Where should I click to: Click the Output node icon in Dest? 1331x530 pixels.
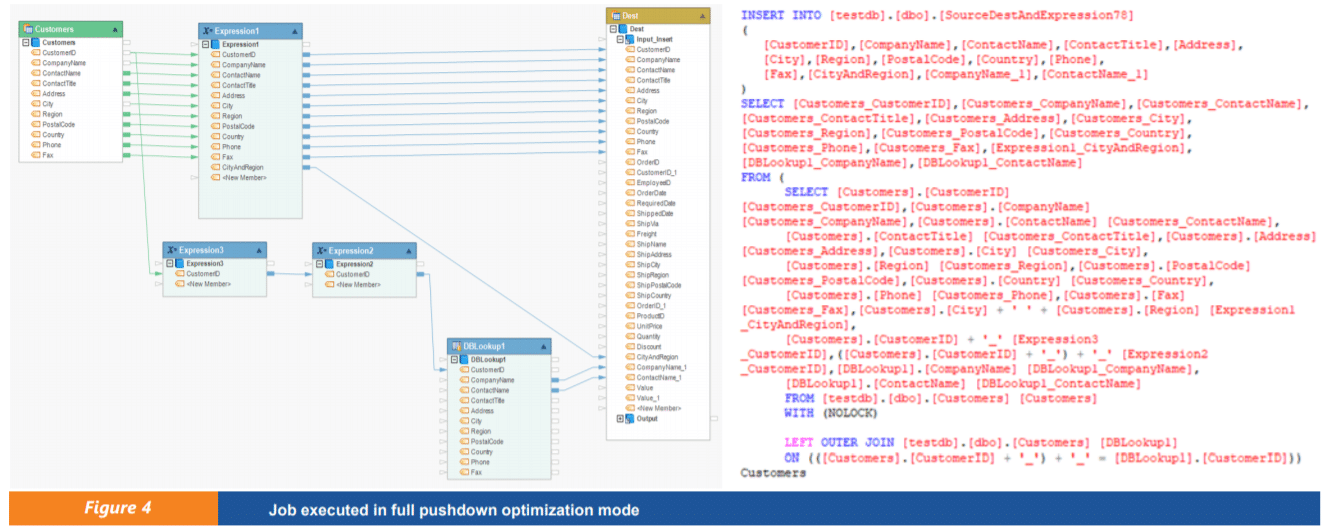coord(629,418)
